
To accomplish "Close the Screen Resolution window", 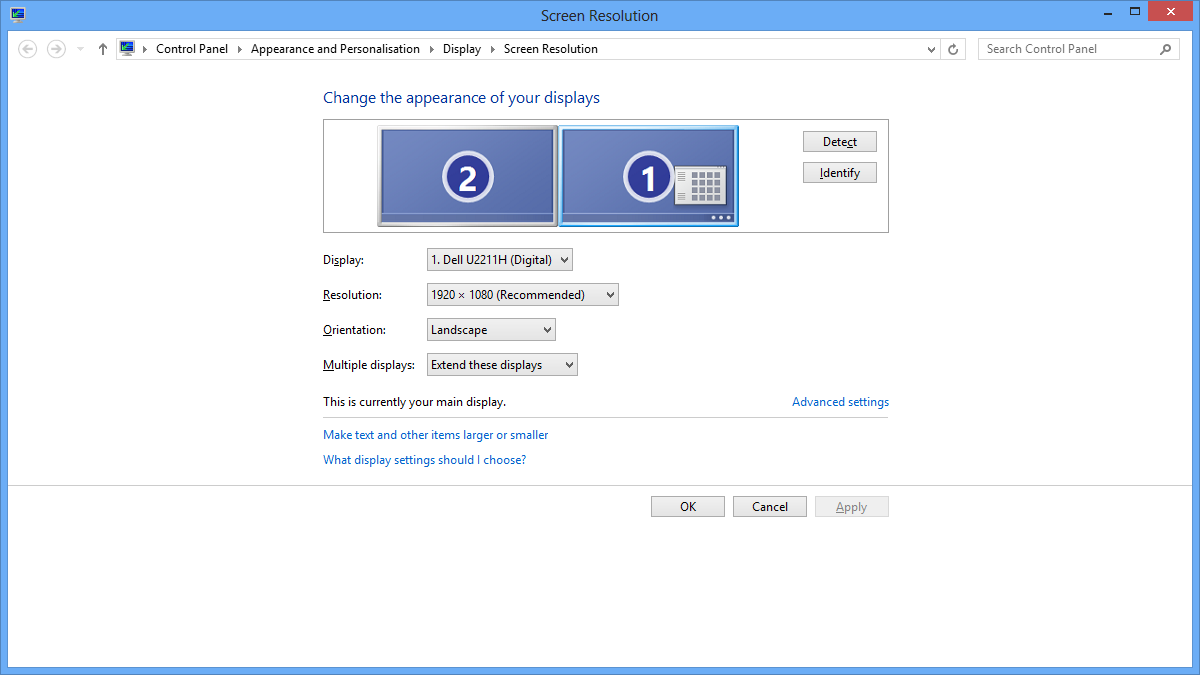I will coord(1170,11).
